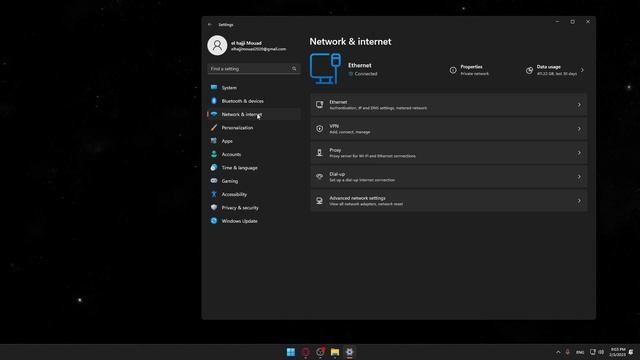This screenshot has height=360, width=640.
Task: Go back using the Settings back arrow
Action: tap(210, 24)
